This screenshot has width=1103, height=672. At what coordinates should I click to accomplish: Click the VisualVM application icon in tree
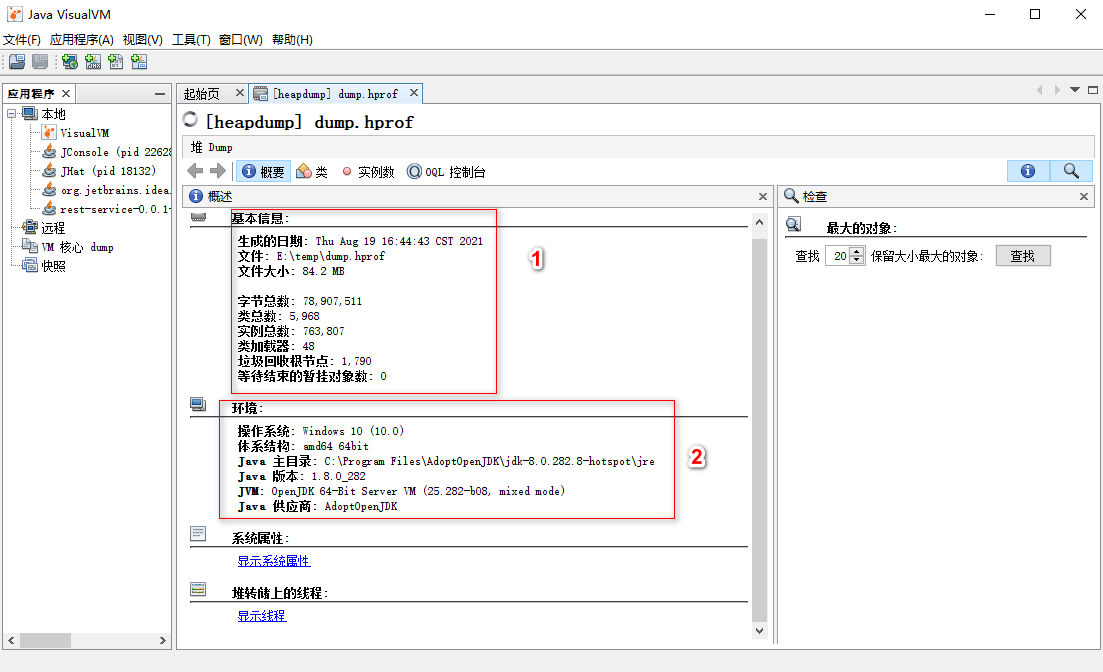tap(49, 132)
